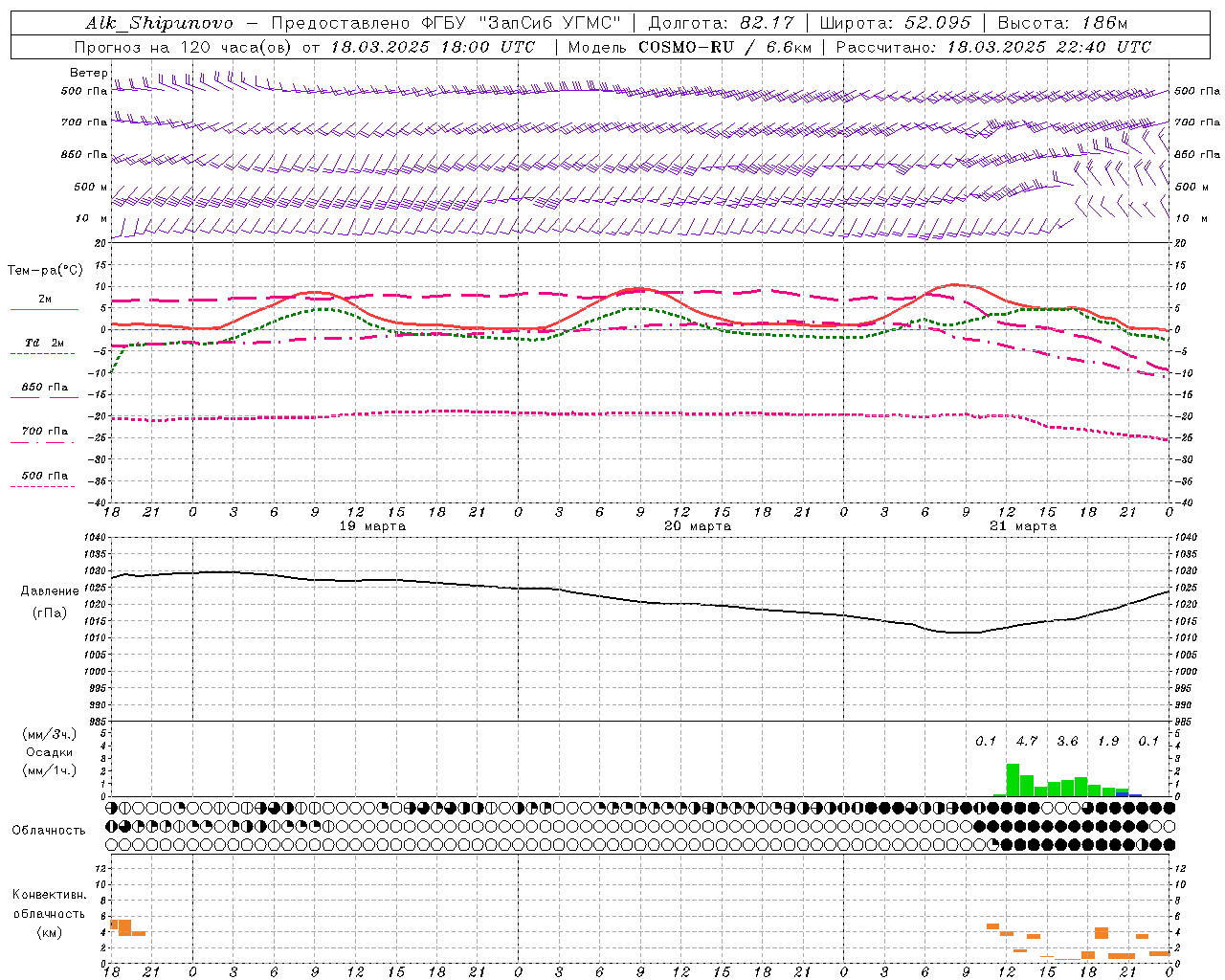Click the Давление pressure chart label
The width and height of the screenshot is (1225, 980).
pyautogui.click(x=50, y=591)
